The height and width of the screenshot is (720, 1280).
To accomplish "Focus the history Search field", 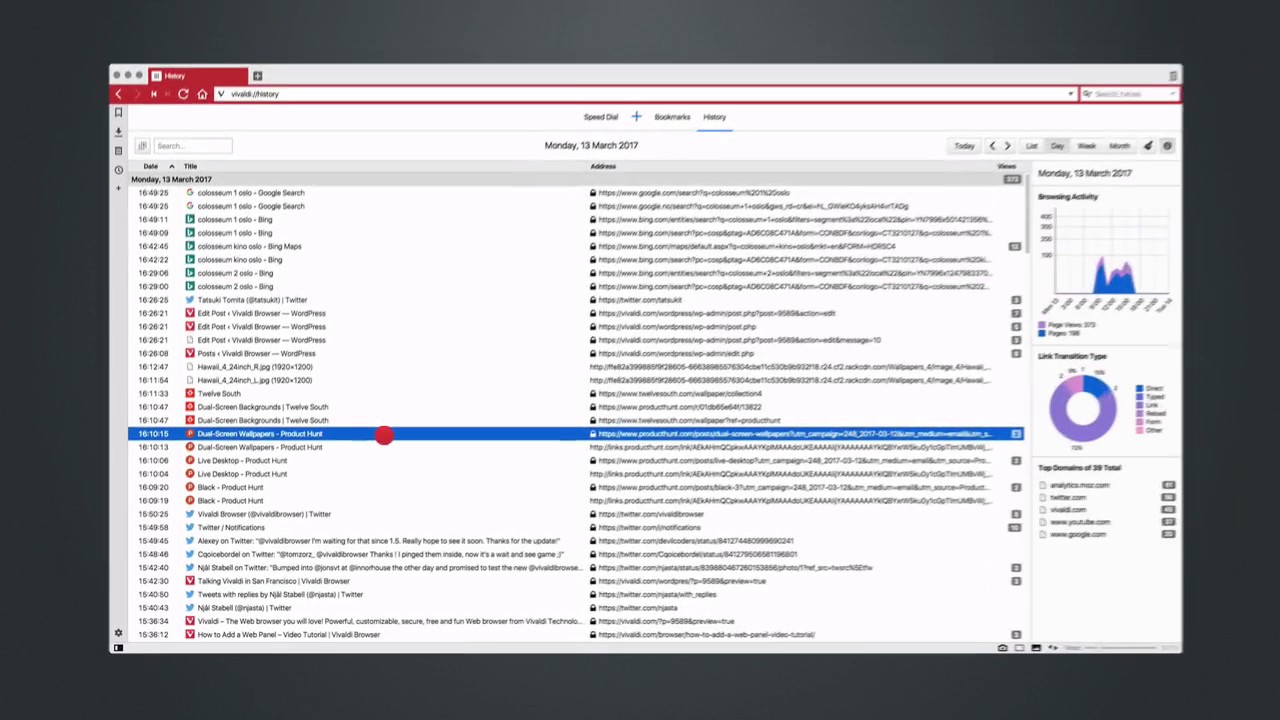I will point(193,146).
